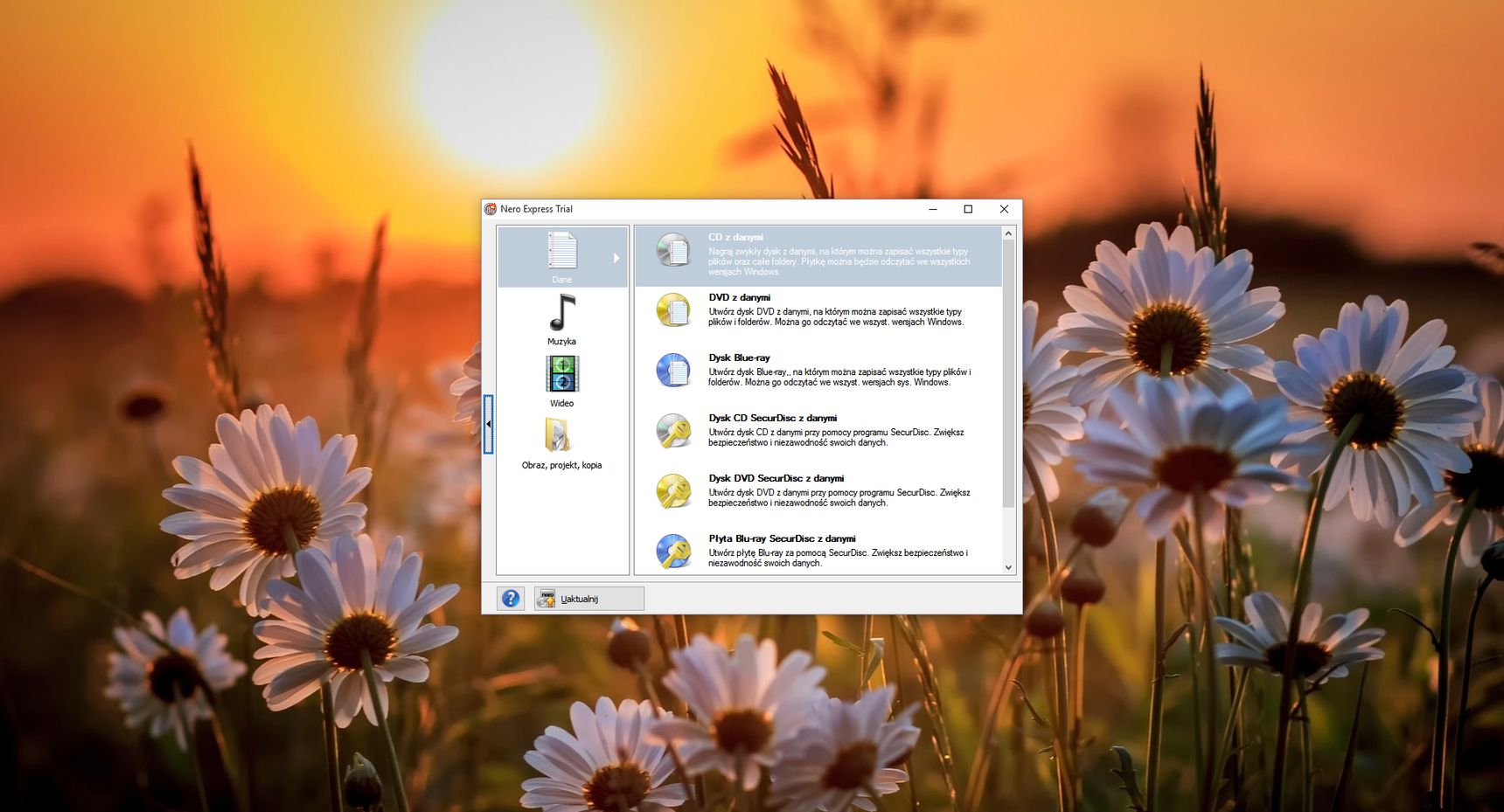
Task: Click the Płyta Blu-ray SecurDisc key icon
Action: tap(674, 552)
